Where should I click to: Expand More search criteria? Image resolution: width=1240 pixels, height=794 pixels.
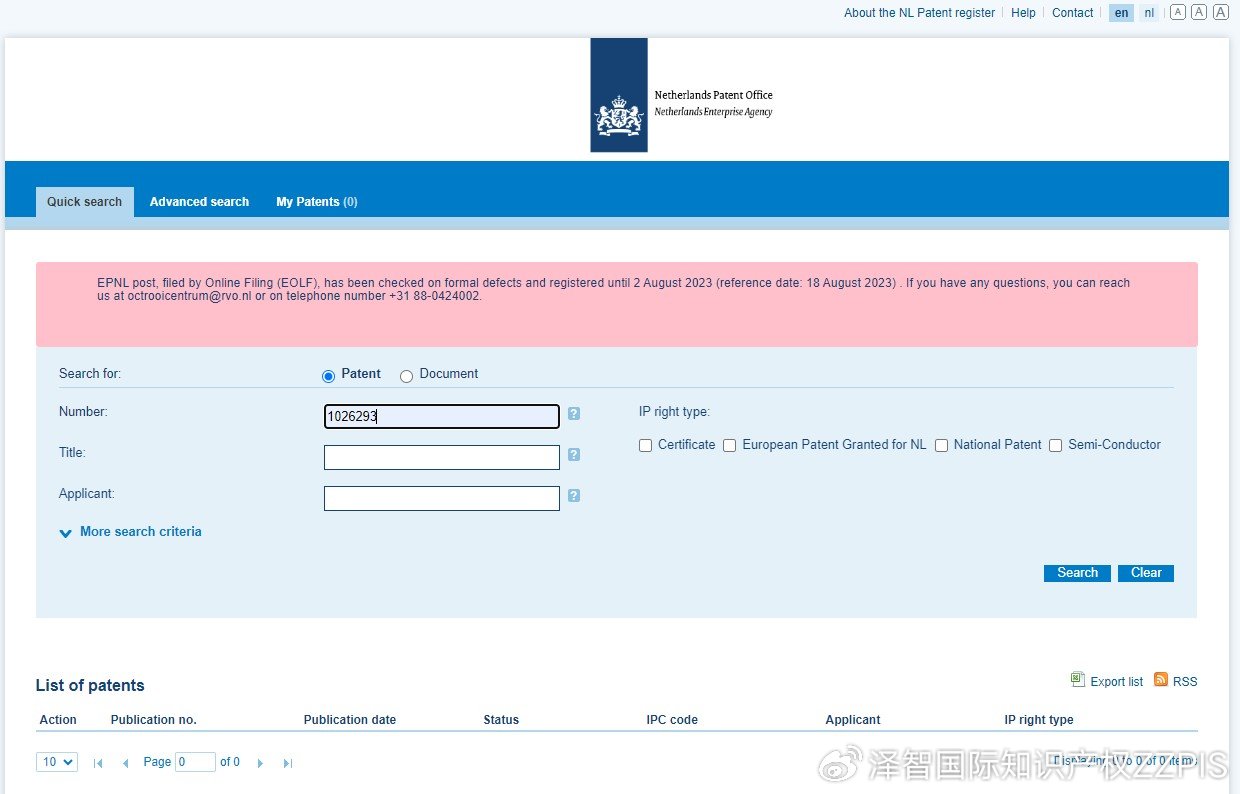pyautogui.click(x=131, y=532)
